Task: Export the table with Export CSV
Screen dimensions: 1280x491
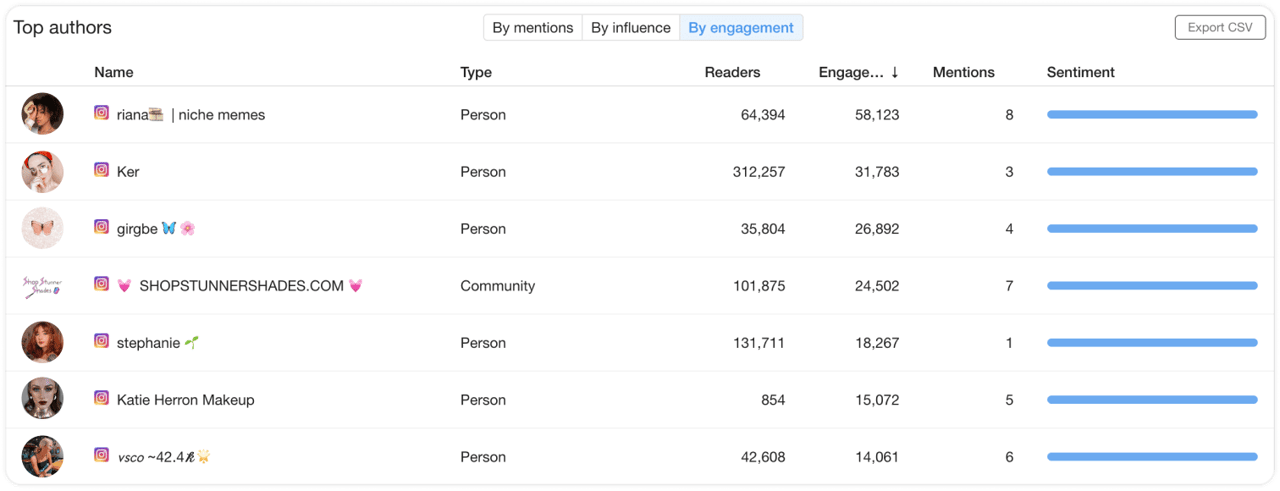Action: point(1220,28)
